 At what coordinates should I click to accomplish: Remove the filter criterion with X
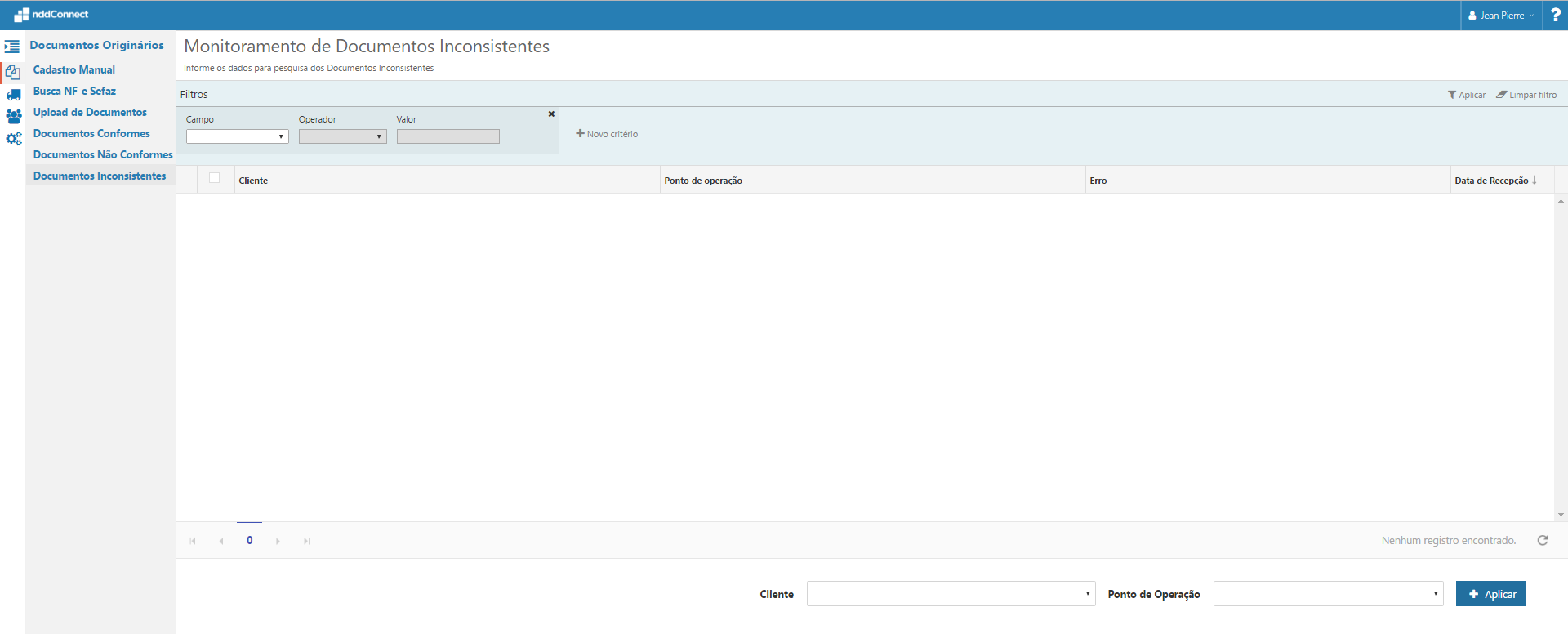click(x=551, y=114)
